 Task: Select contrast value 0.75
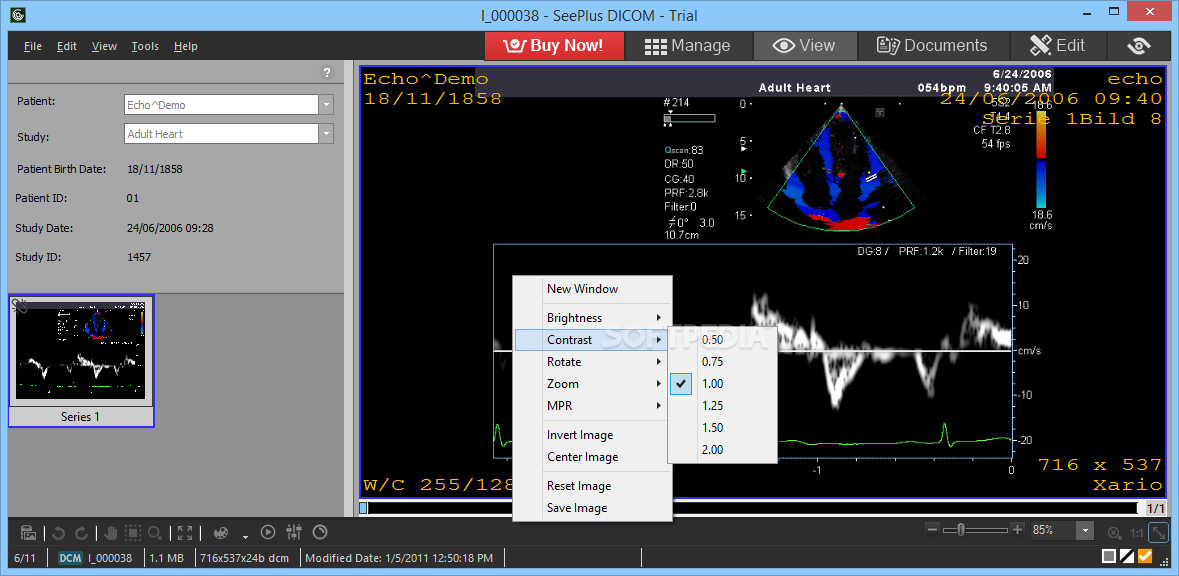coord(722,362)
